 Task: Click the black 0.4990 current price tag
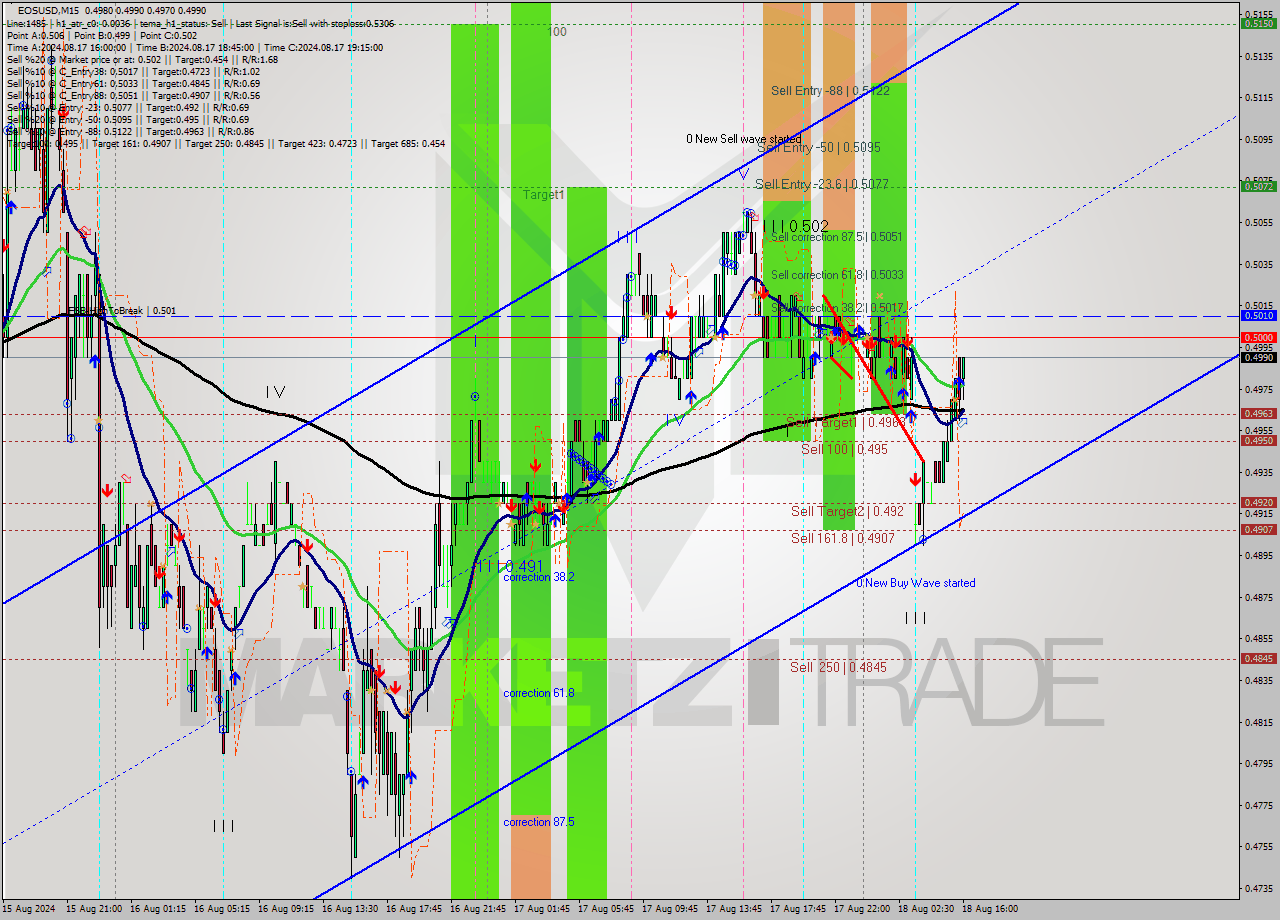[1258, 357]
